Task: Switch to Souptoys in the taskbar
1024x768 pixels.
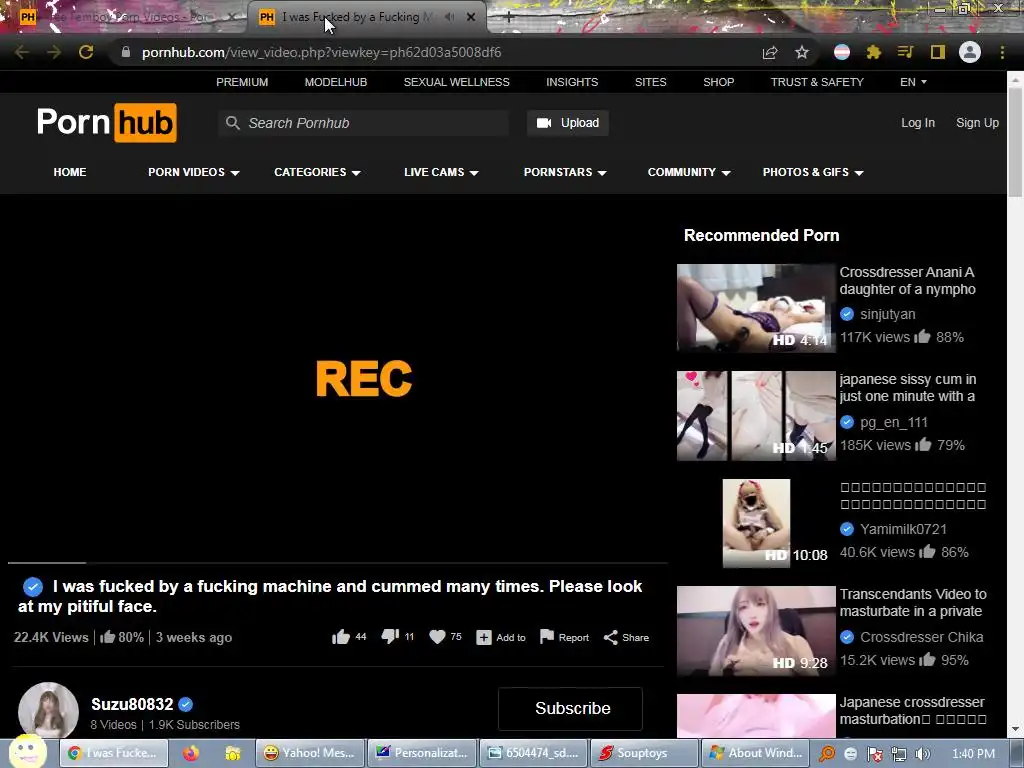Action: click(644, 753)
